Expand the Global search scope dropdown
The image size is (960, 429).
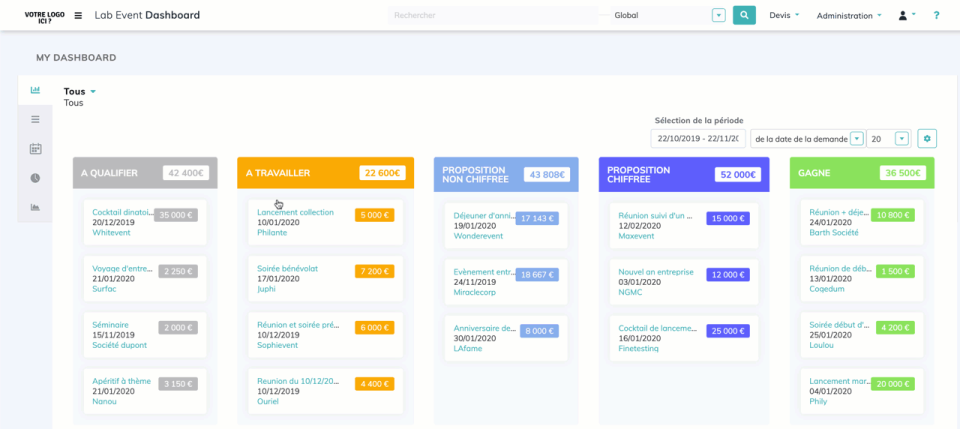click(x=718, y=15)
